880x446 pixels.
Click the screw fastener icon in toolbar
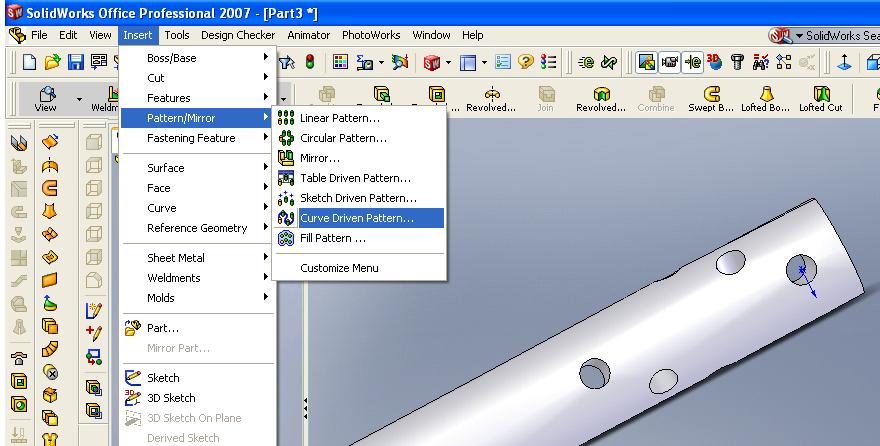[x=737, y=62]
